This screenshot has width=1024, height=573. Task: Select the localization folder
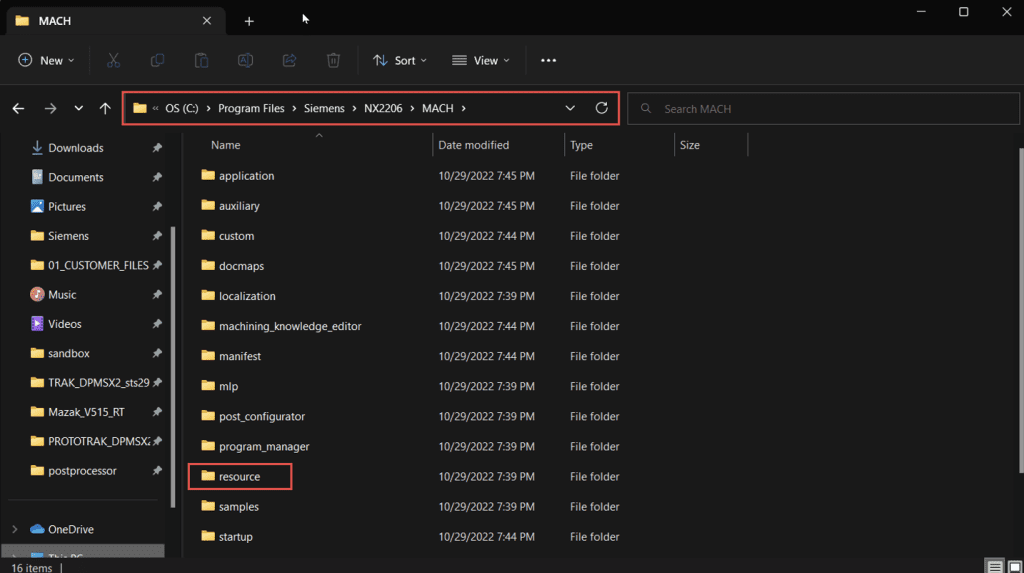[x=238, y=296]
